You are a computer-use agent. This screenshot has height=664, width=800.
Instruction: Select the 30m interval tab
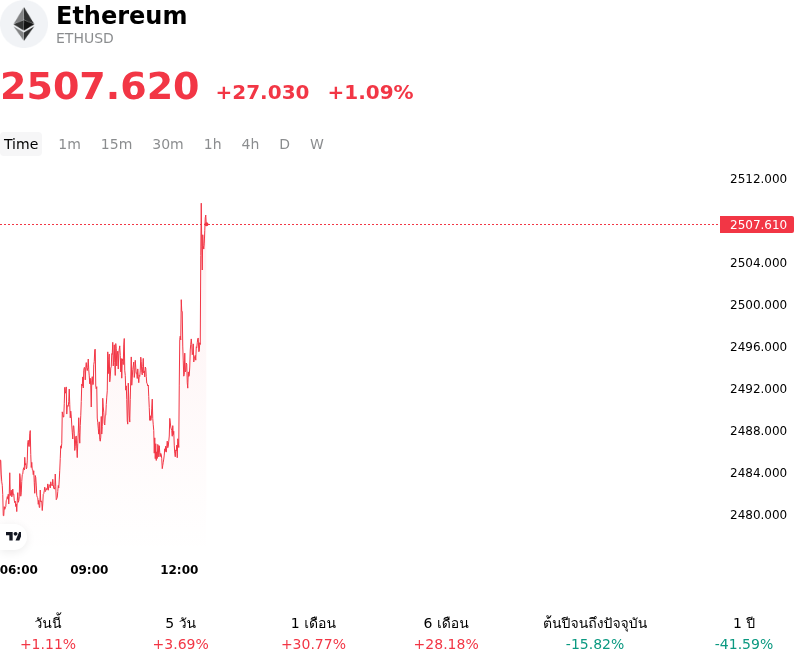pyautogui.click(x=168, y=144)
